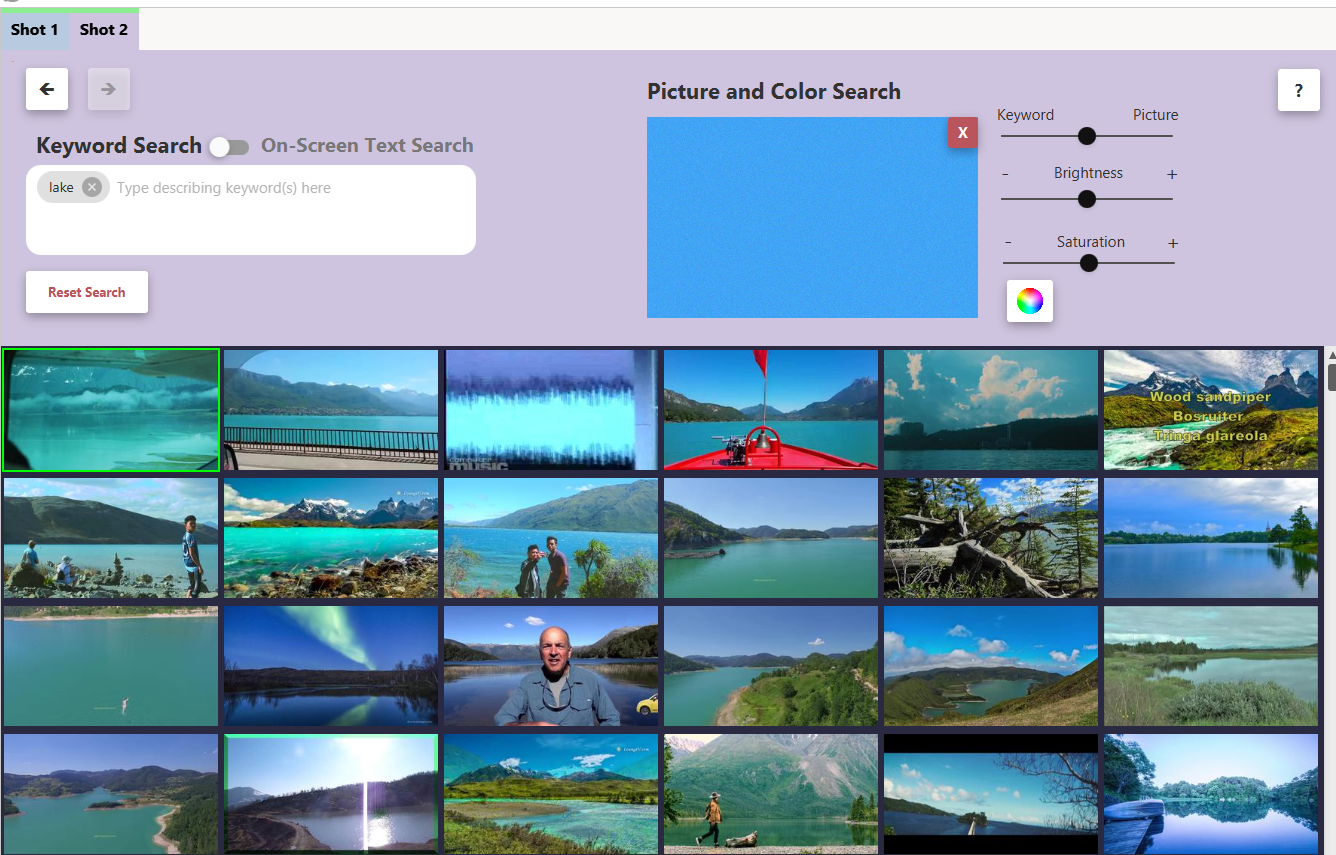This screenshot has width=1336, height=855.
Task: Select thumbnail with the bald man in grey shirt
Action: (x=551, y=666)
